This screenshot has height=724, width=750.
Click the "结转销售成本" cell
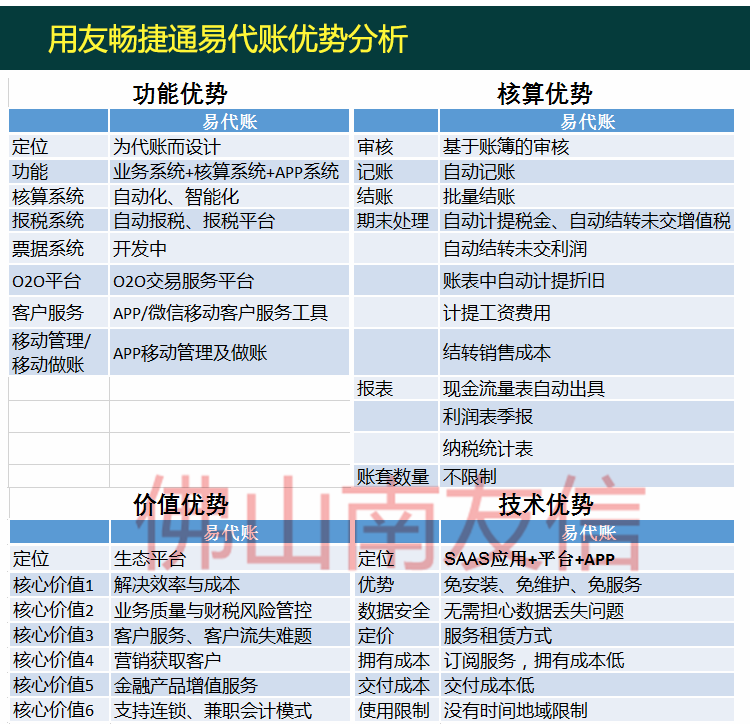(586, 352)
